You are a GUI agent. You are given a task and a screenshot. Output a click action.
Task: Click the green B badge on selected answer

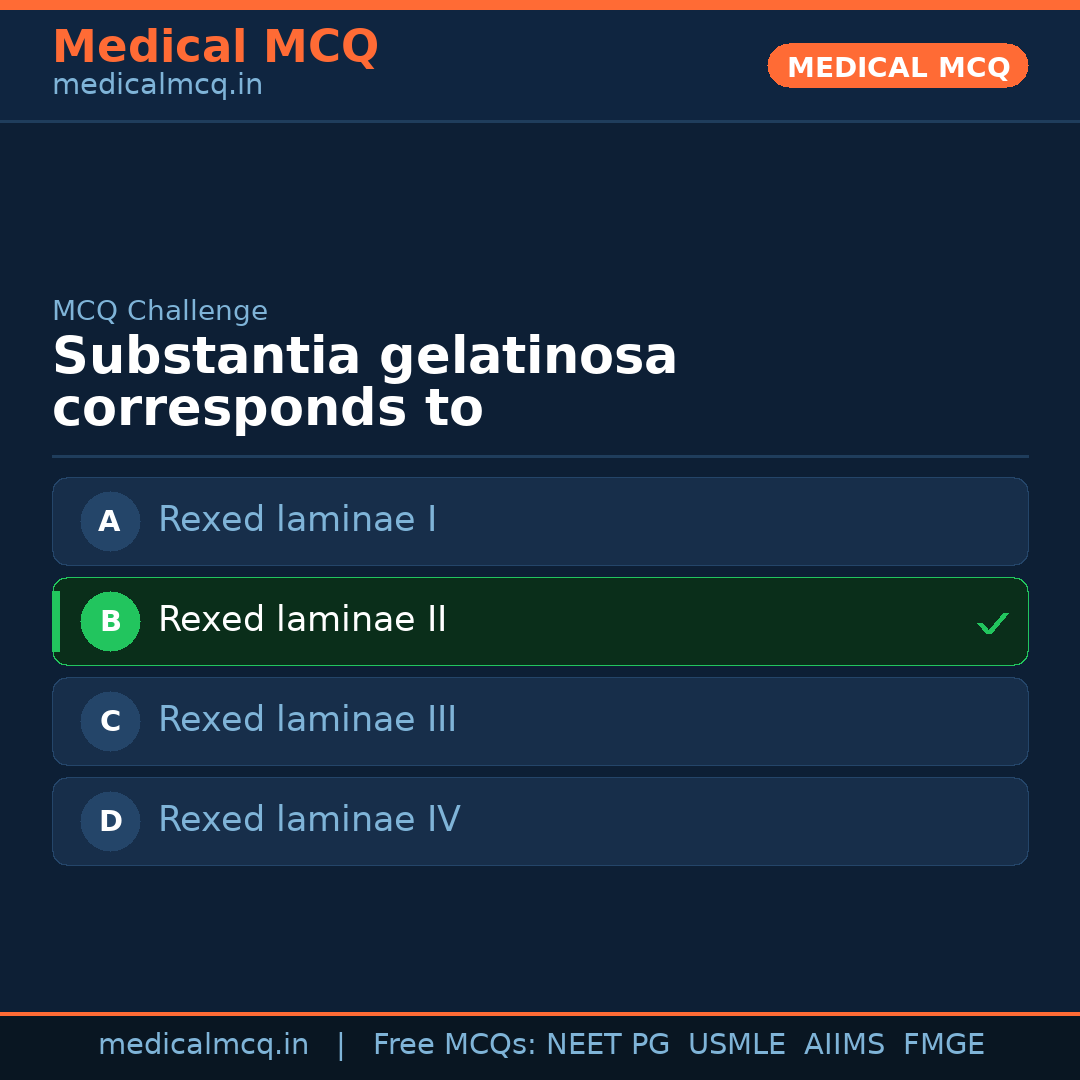(110, 621)
